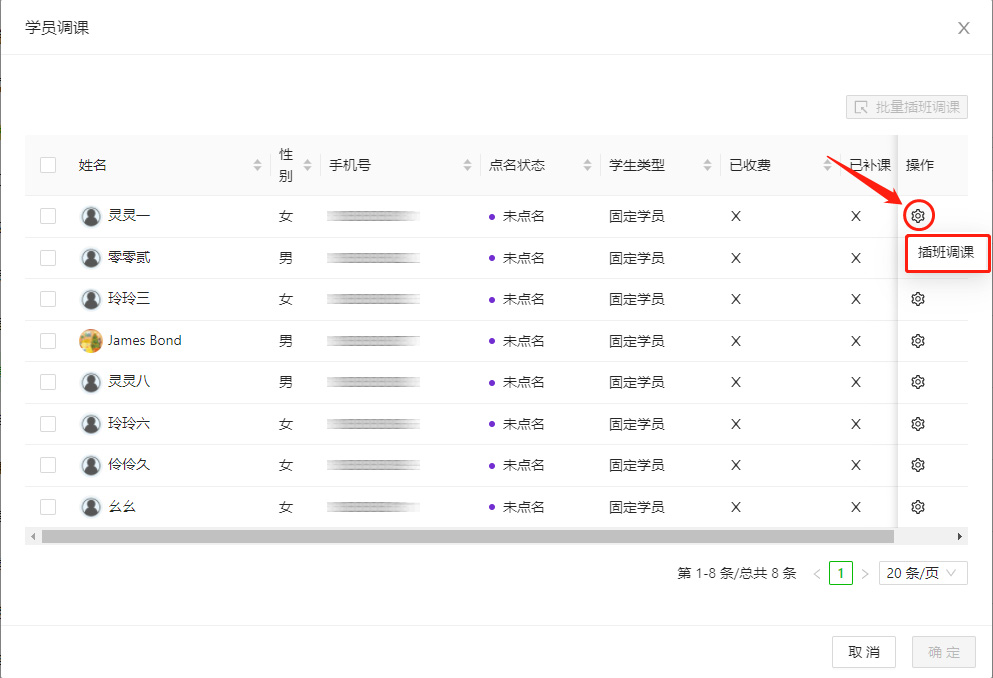Toggle the select-all header checkbox
The height and width of the screenshot is (678, 993).
pyautogui.click(x=48, y=165)
